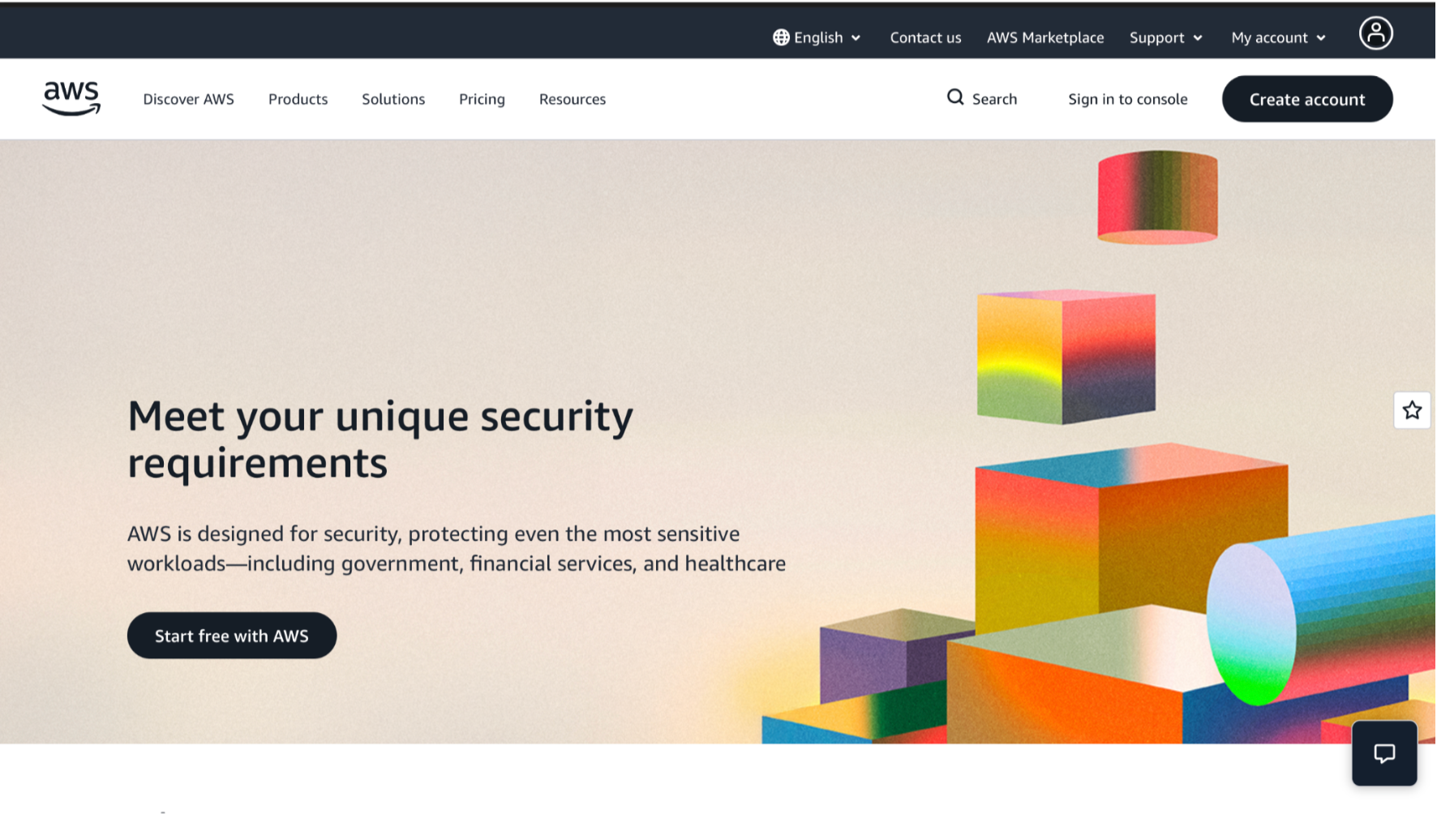
Task: Open the Resources menu
Action: tap(573, 99)
